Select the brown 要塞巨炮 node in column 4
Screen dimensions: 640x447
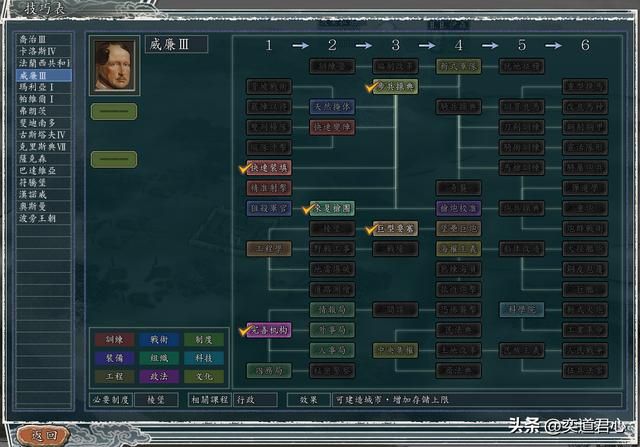click(x=459, y=229)
